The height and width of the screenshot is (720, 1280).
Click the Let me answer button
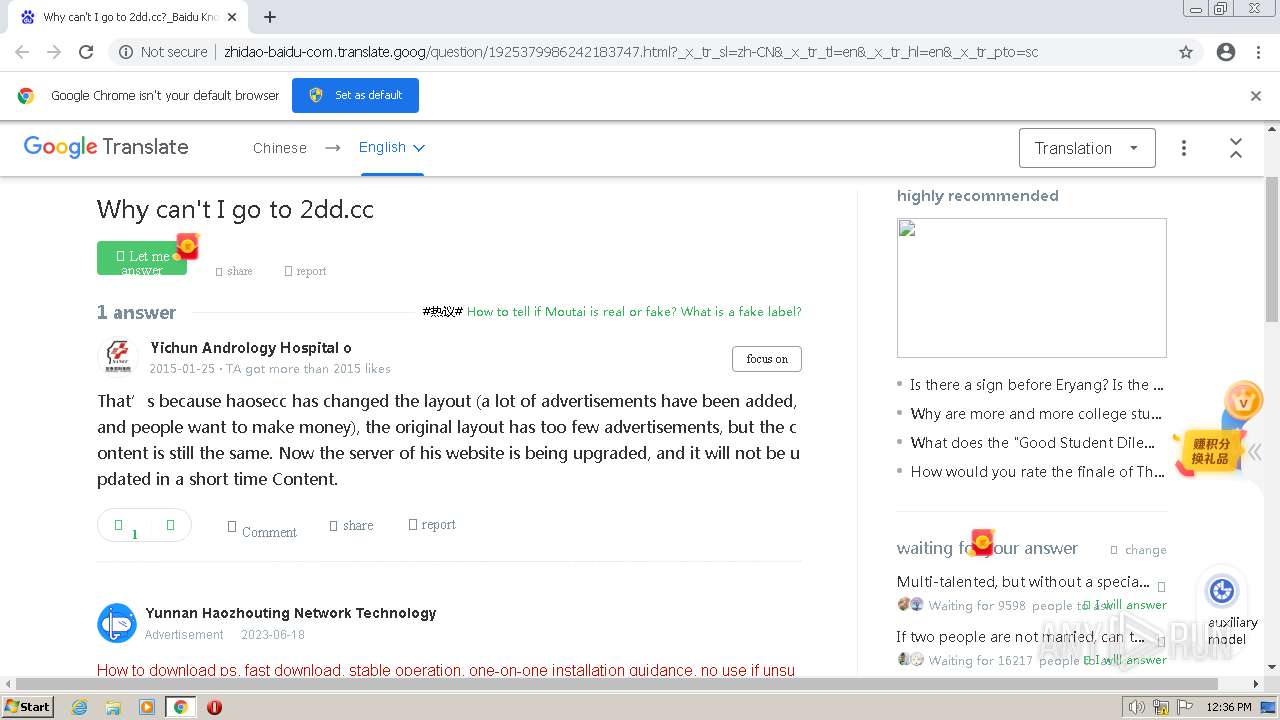coord(142,258)
